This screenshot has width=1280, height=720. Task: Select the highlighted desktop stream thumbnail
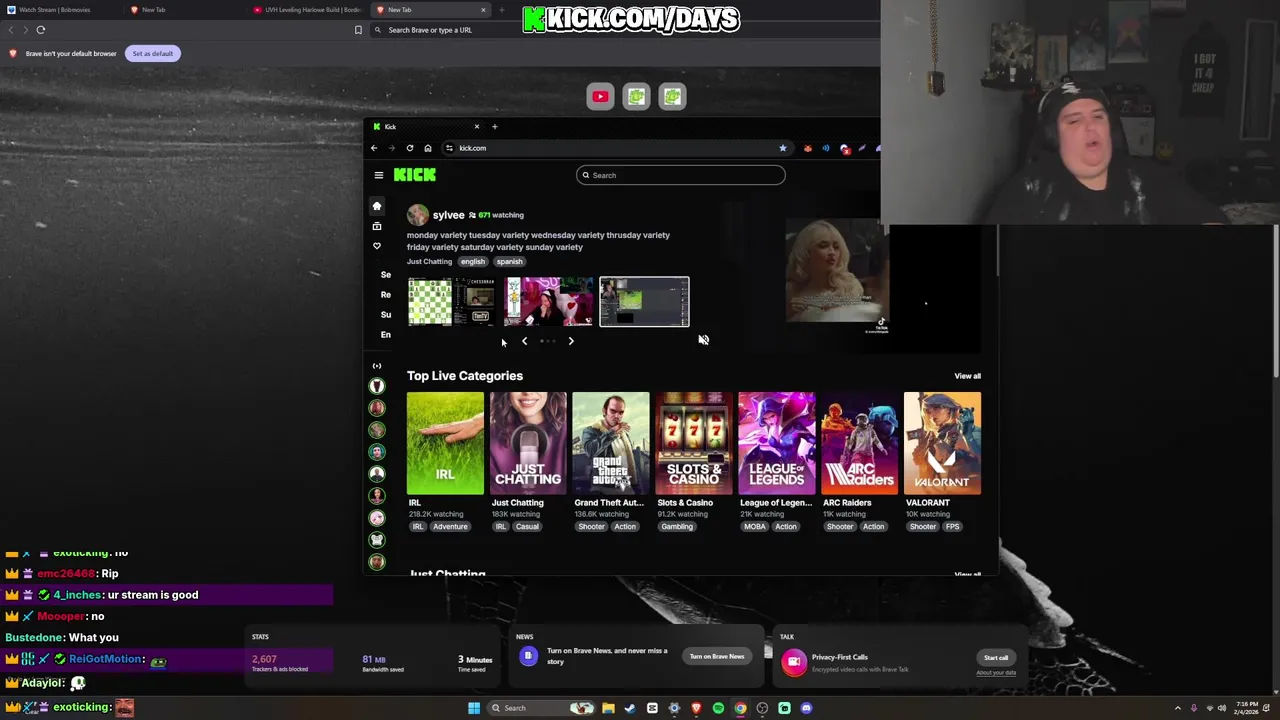click(x=644, y=302)
